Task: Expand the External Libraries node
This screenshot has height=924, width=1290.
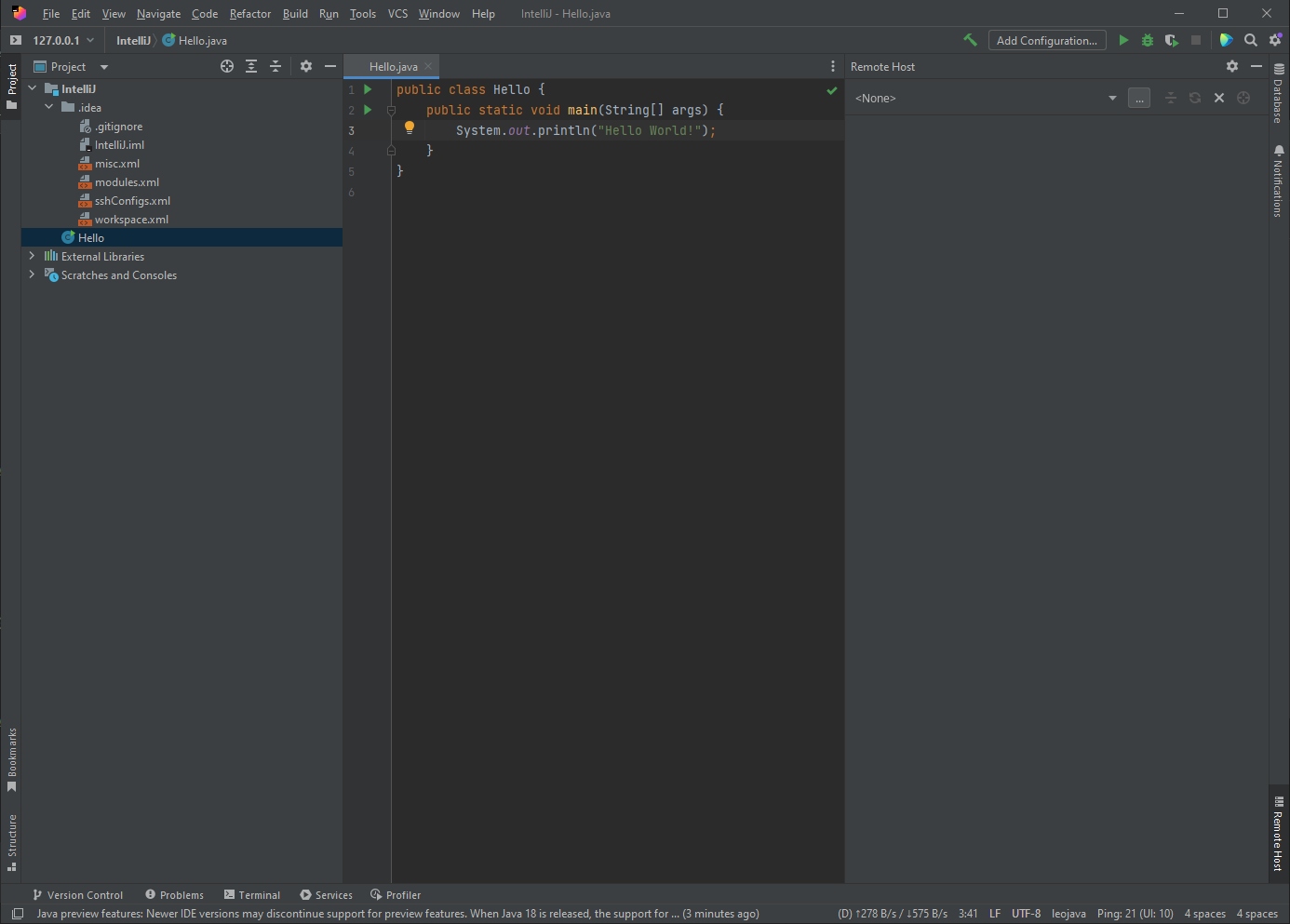Action: 32,256
